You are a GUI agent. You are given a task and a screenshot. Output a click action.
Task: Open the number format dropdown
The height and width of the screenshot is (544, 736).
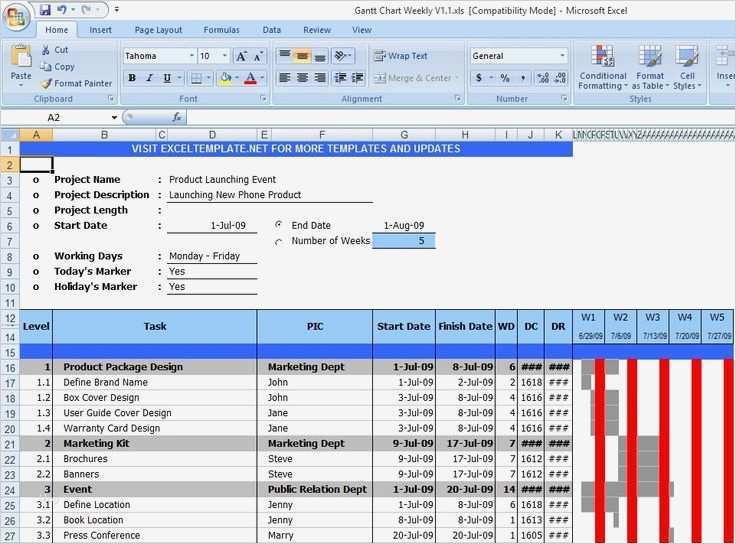[562, 56]
